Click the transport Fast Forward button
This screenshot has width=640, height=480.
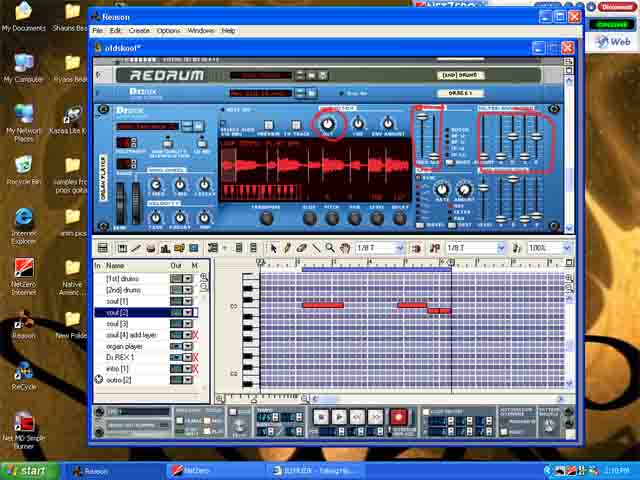point(376,417)
